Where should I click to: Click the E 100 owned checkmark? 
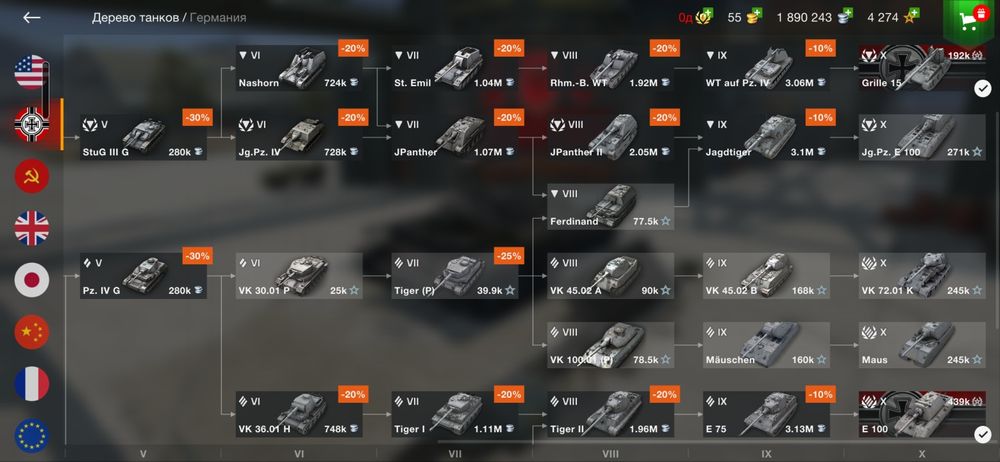pyautogui.click(x=982, y=435)
